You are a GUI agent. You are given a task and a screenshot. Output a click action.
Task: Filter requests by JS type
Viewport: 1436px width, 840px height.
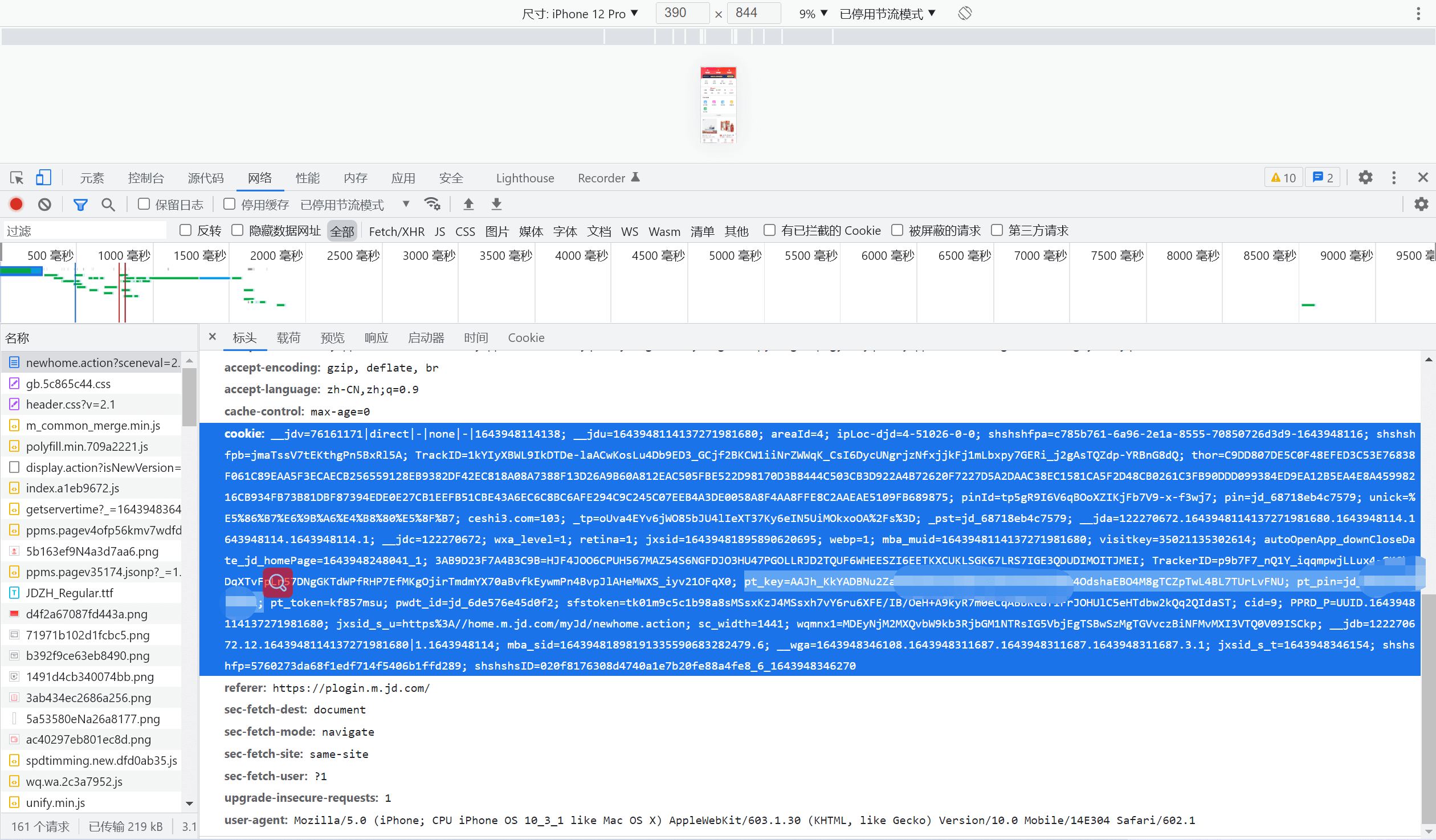(439, 231)
